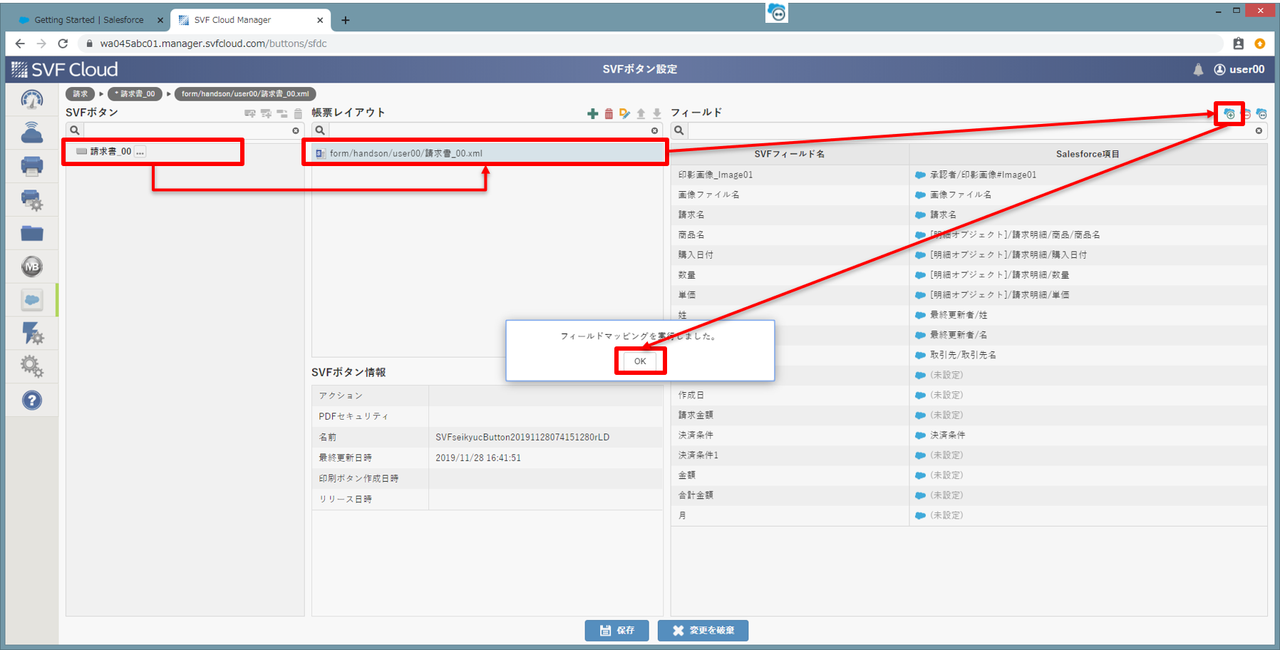Delete the selected layout with trash icon
Image resolution: width=1280 pixels, height=650 pixels.
click(x=609, y=113)
